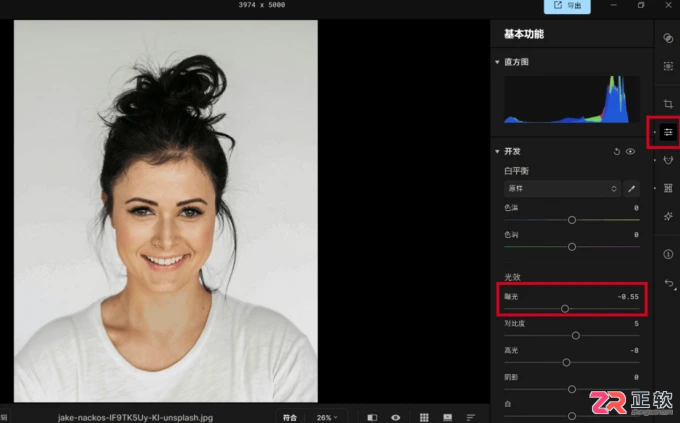Click the histogram graph
680x423 pixels.
(x=572, y=99)
